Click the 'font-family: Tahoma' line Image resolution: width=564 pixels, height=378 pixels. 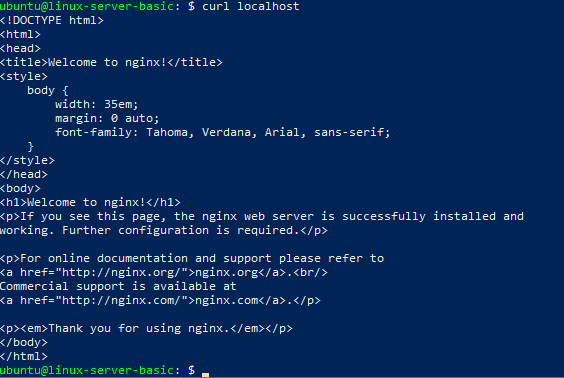[223, 133]
